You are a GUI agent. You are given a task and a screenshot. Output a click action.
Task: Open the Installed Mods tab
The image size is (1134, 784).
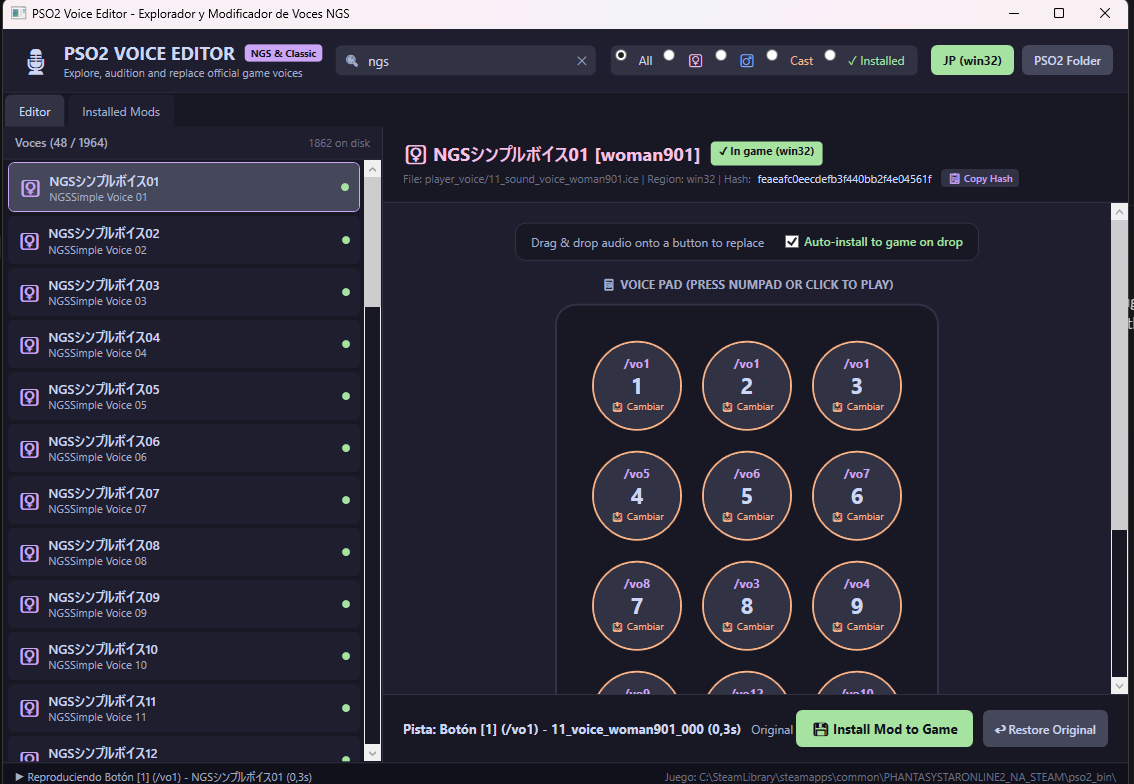[x=121, y=111]
